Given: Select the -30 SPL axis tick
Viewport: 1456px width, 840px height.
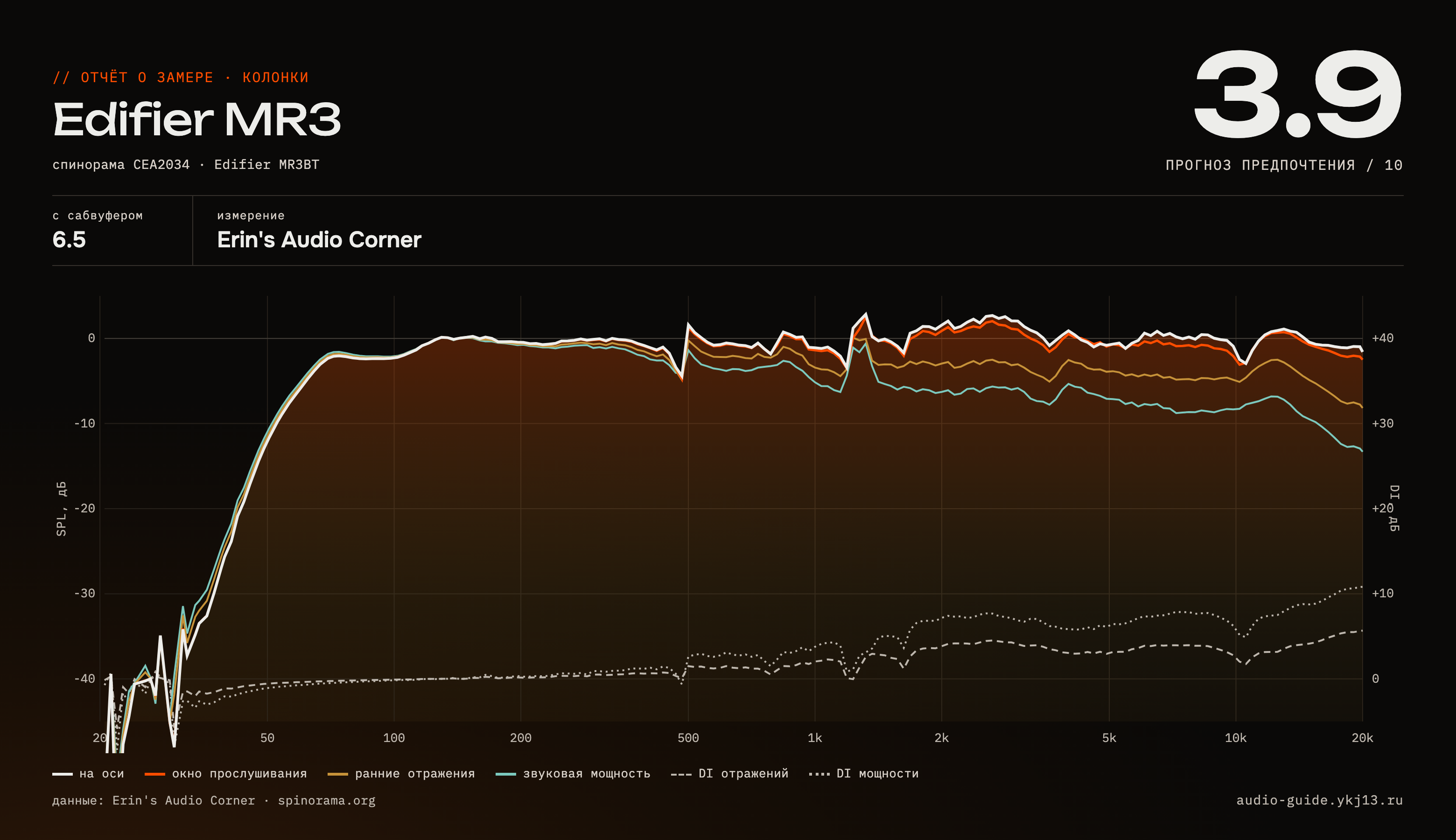Looking at the screenshot, I should point(84,593).
